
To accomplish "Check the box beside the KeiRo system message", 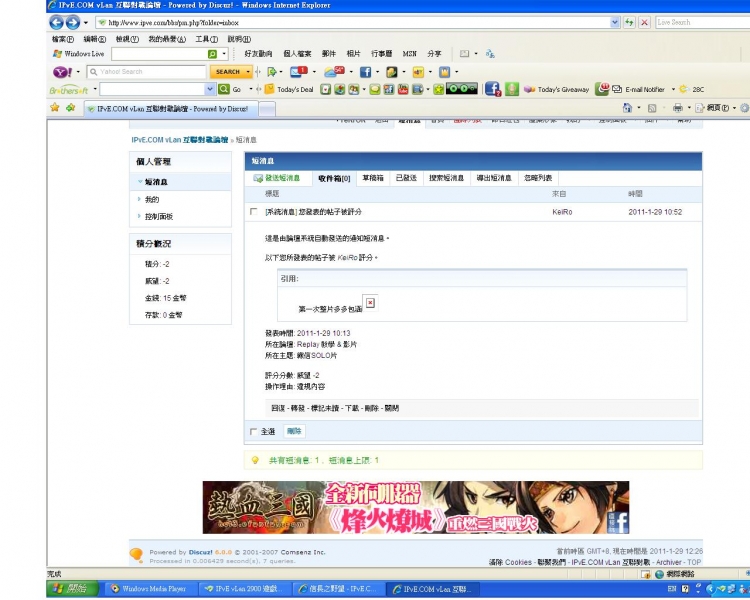I will [253, 212].
